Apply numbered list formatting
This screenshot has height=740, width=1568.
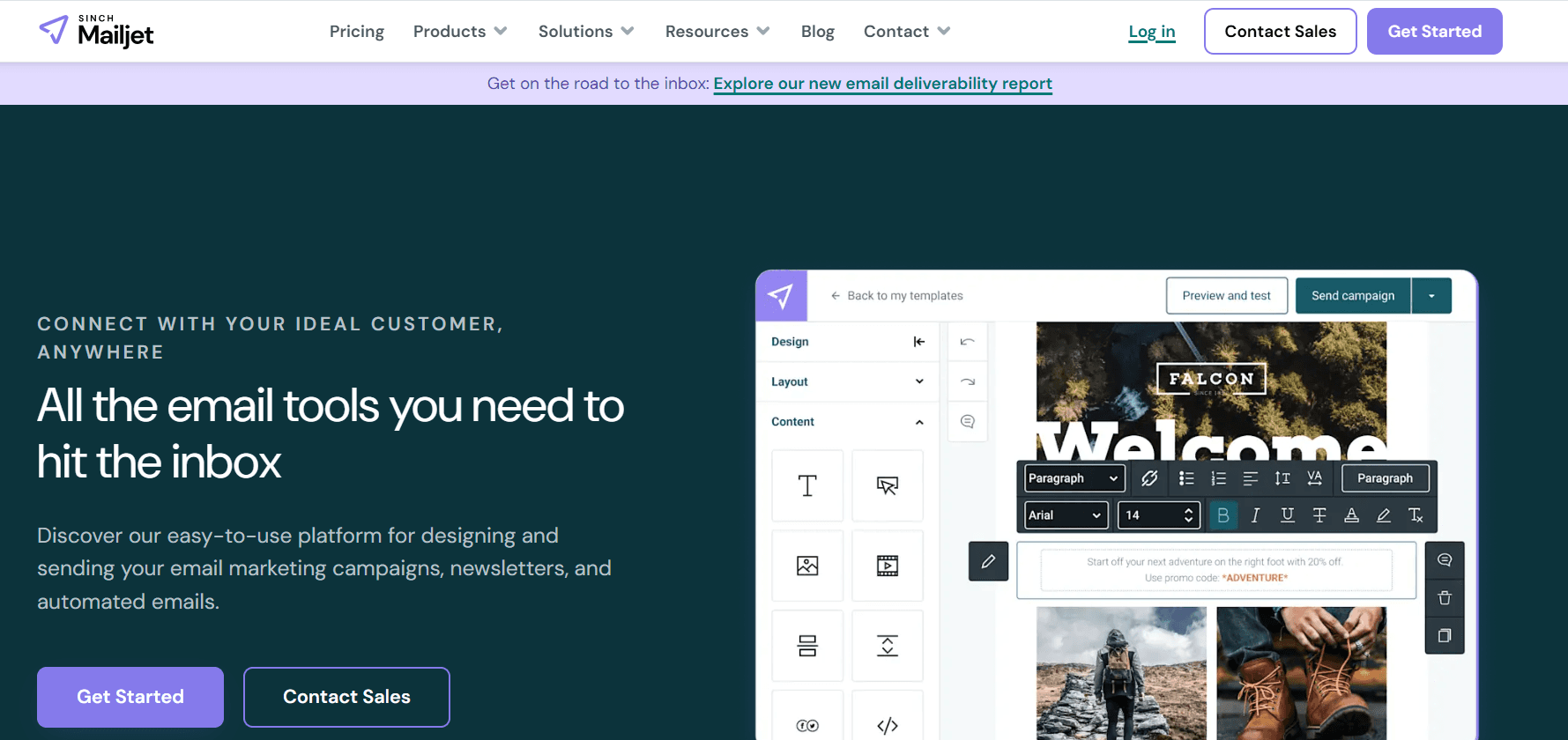(x=1218, y=478)
